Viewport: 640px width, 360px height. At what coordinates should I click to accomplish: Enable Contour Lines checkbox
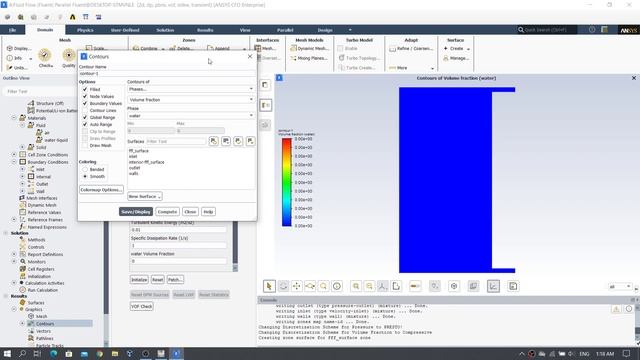pos(85,110)
